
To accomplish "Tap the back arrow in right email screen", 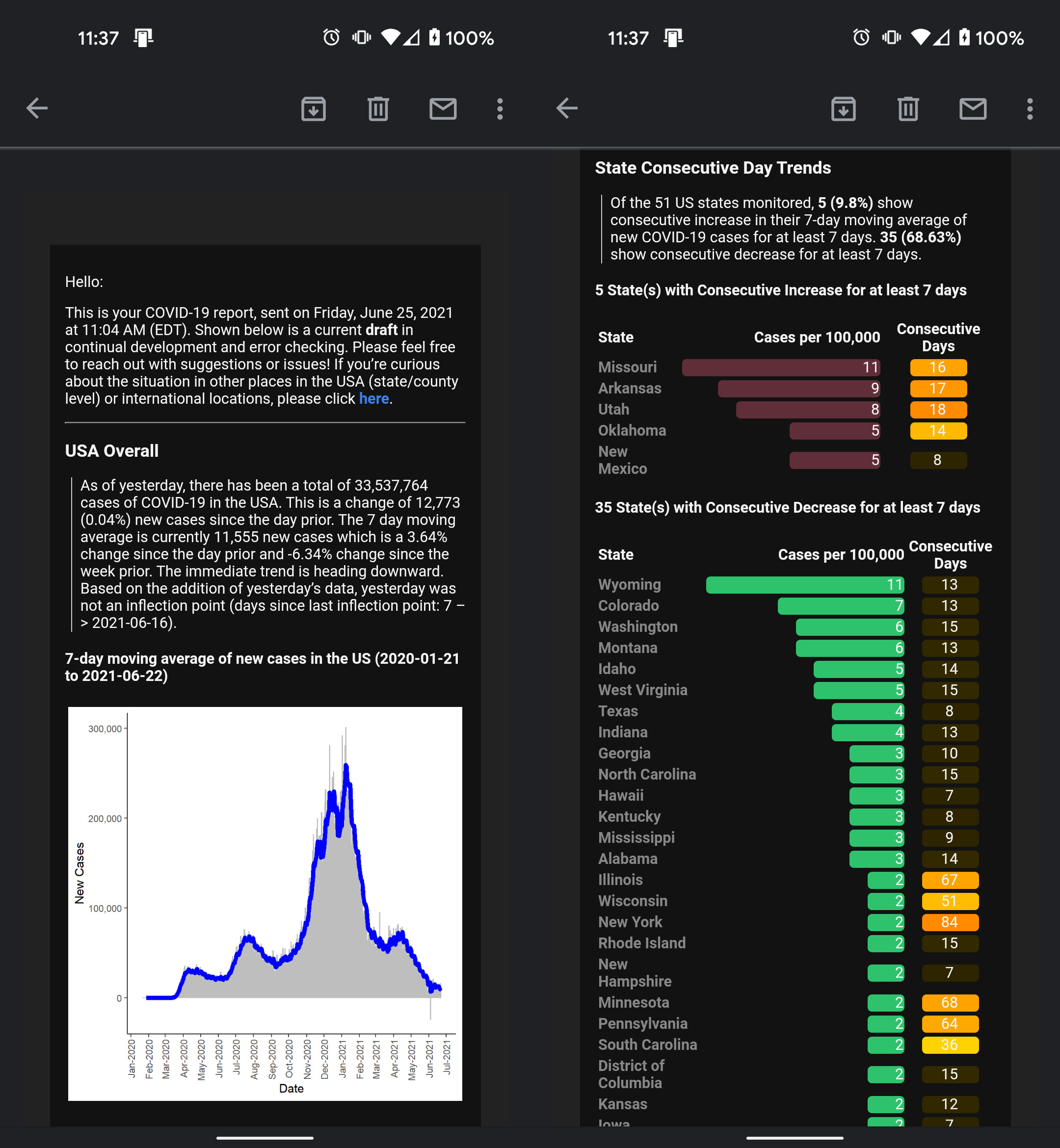I will click(x=567, y=108).
